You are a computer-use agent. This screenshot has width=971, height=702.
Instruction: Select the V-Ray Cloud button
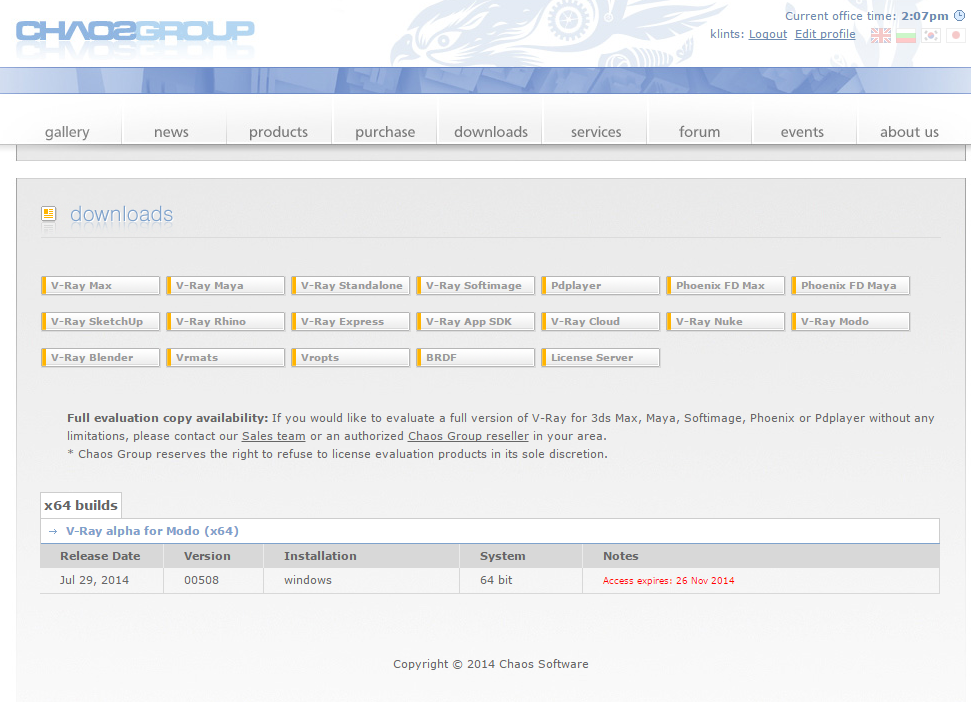point(601,321)
